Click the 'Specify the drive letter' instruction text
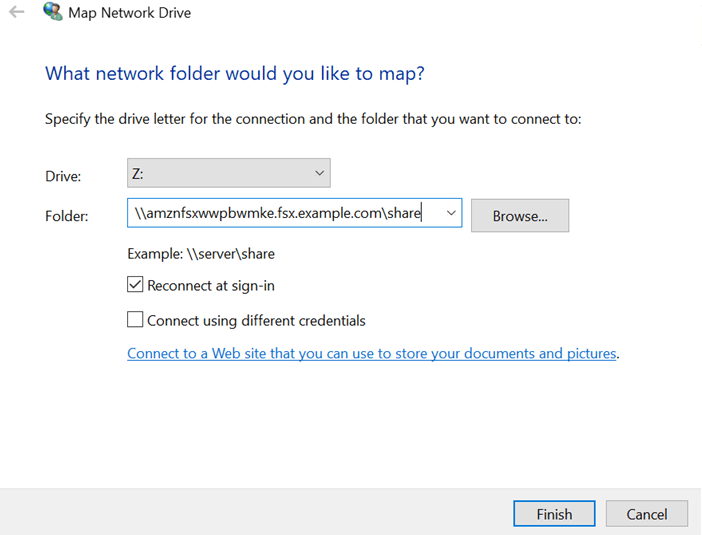Viewport: 702px width, 535px height. (313, 119)
